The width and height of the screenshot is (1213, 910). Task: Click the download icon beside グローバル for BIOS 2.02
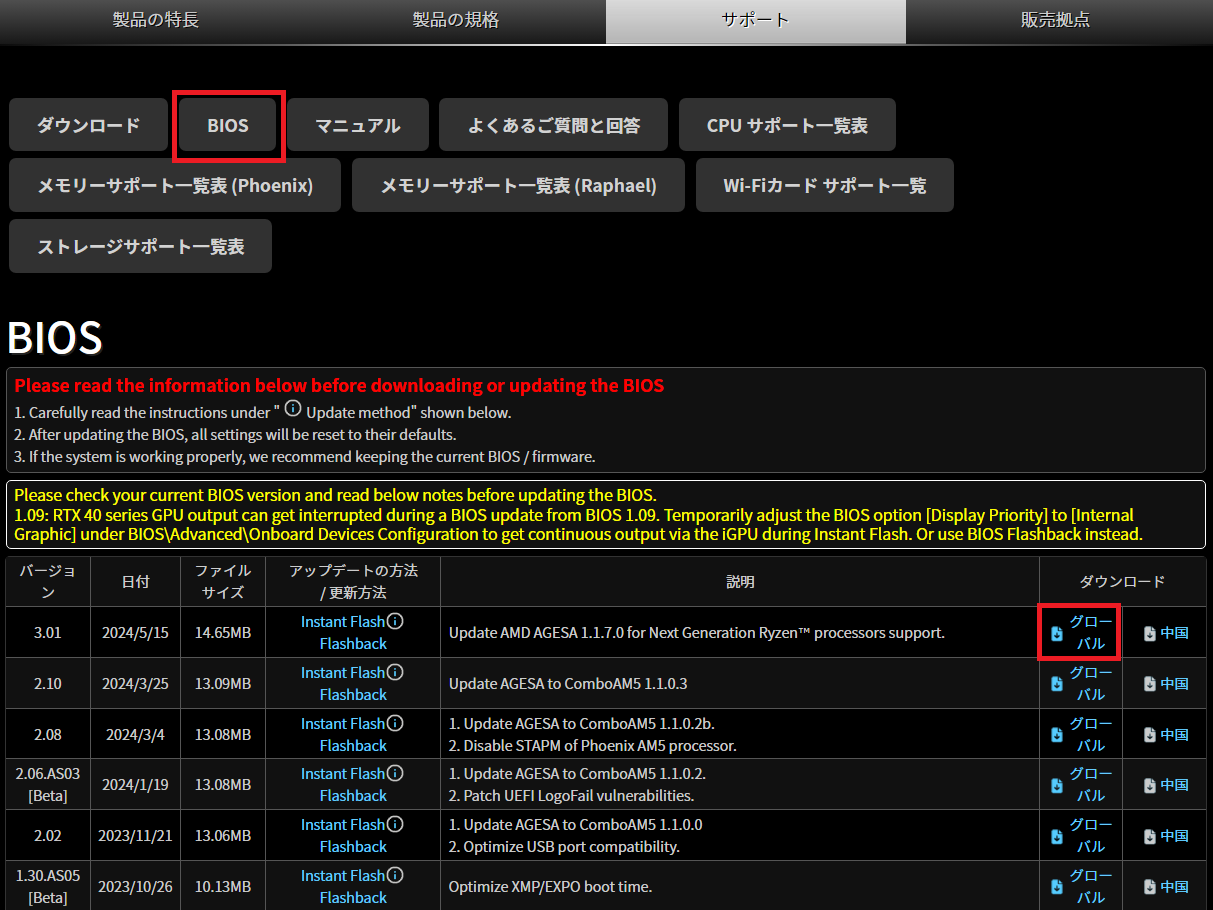coord(1057,836)
